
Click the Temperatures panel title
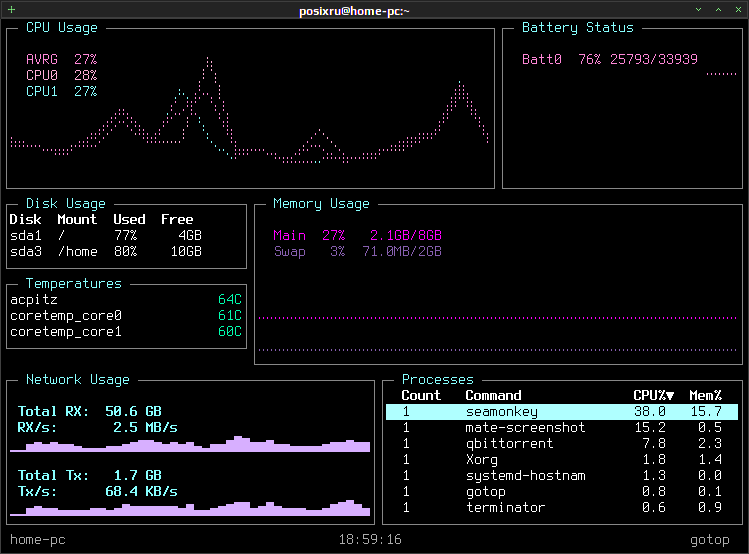point(74,284)
